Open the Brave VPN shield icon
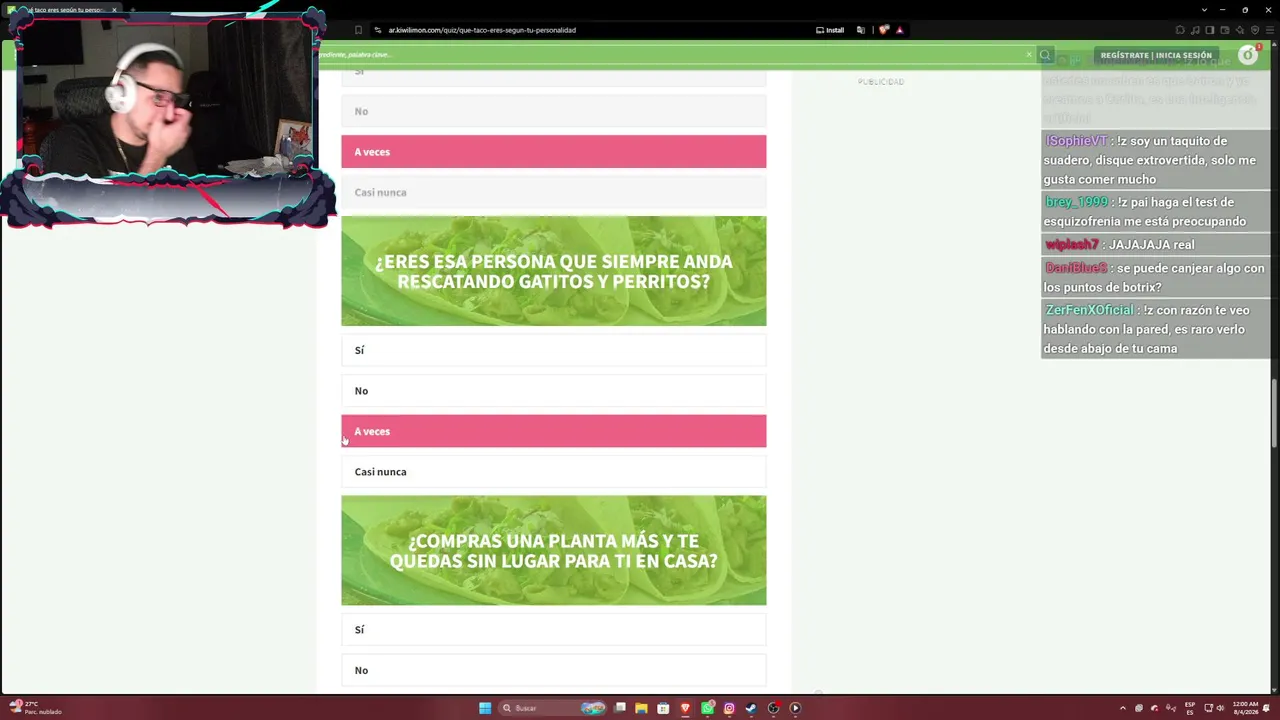 (1255, 30)
